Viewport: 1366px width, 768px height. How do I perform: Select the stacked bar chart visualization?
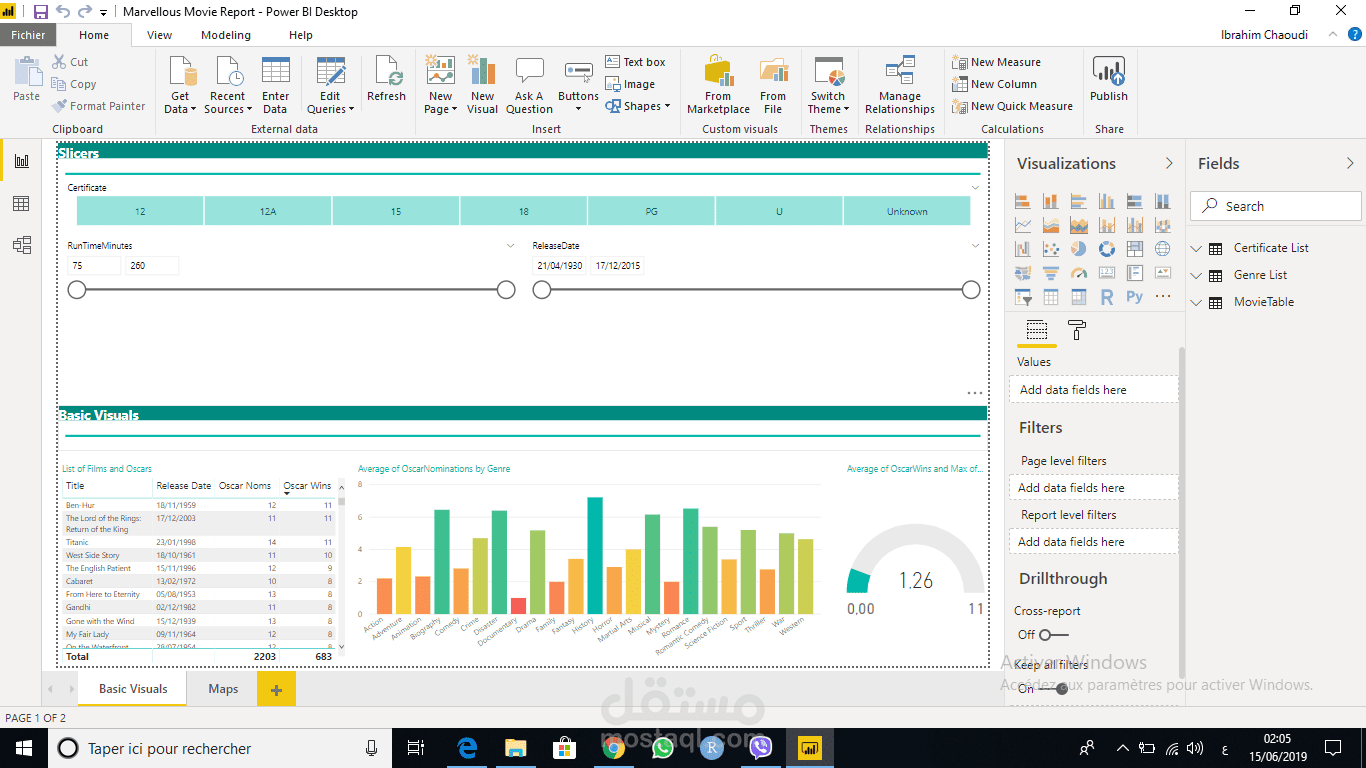pyautogui.click(x=1023, y=201)
